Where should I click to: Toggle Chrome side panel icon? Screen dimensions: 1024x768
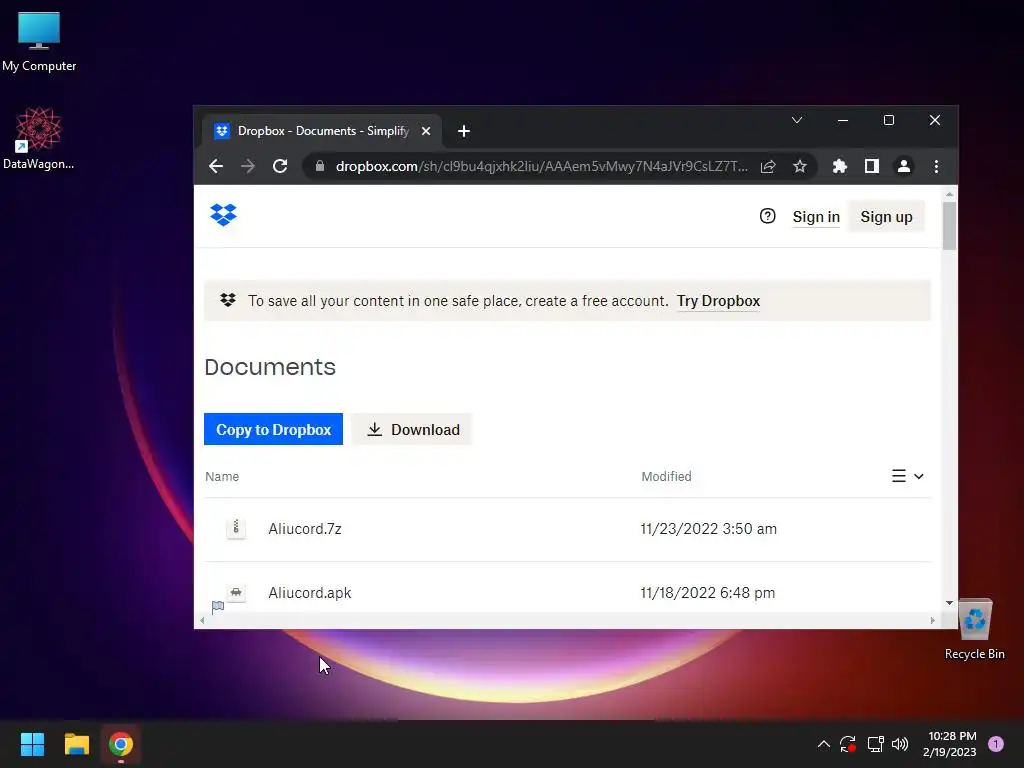(872, 167)
